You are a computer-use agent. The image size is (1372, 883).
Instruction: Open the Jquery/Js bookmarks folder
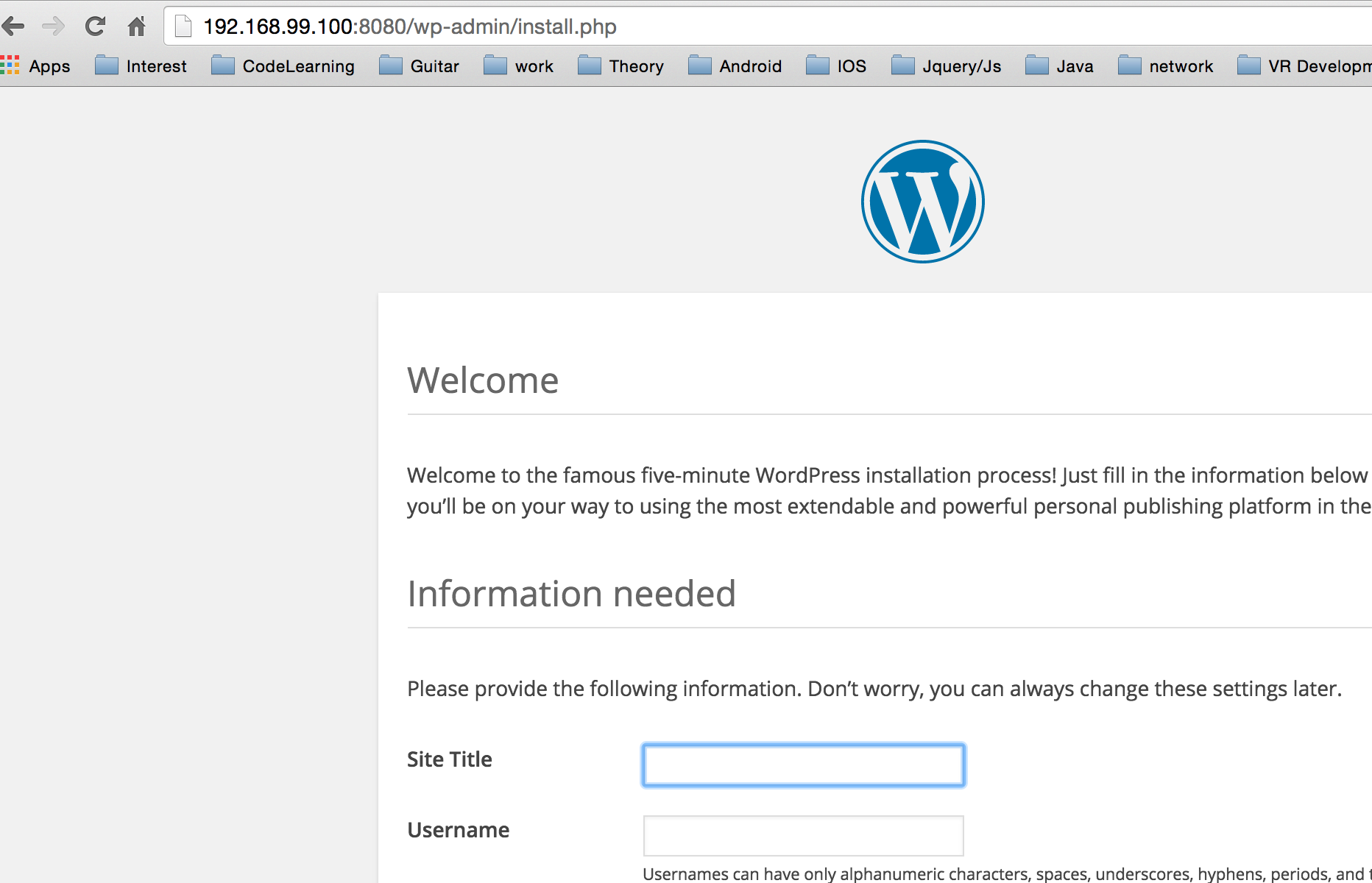(x=946, y=66)
